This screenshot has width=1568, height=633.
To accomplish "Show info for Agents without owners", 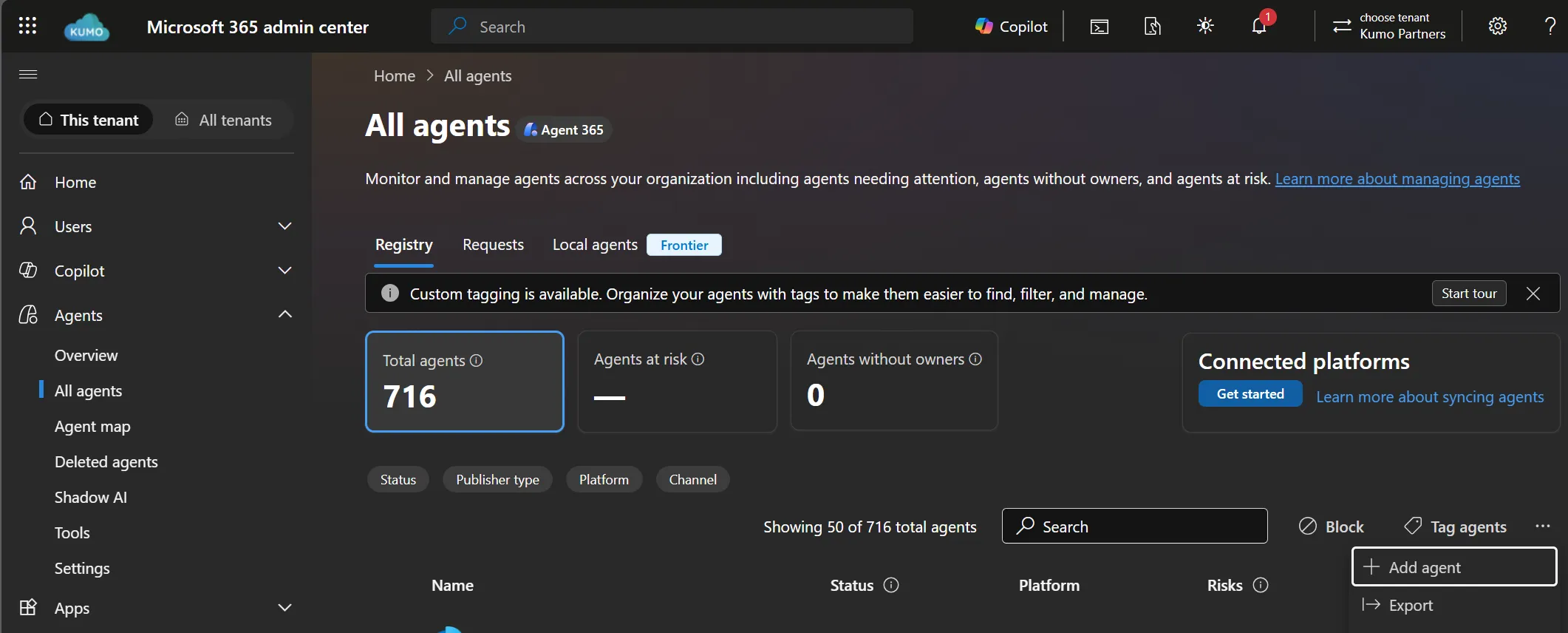I will tap(975, 359).
